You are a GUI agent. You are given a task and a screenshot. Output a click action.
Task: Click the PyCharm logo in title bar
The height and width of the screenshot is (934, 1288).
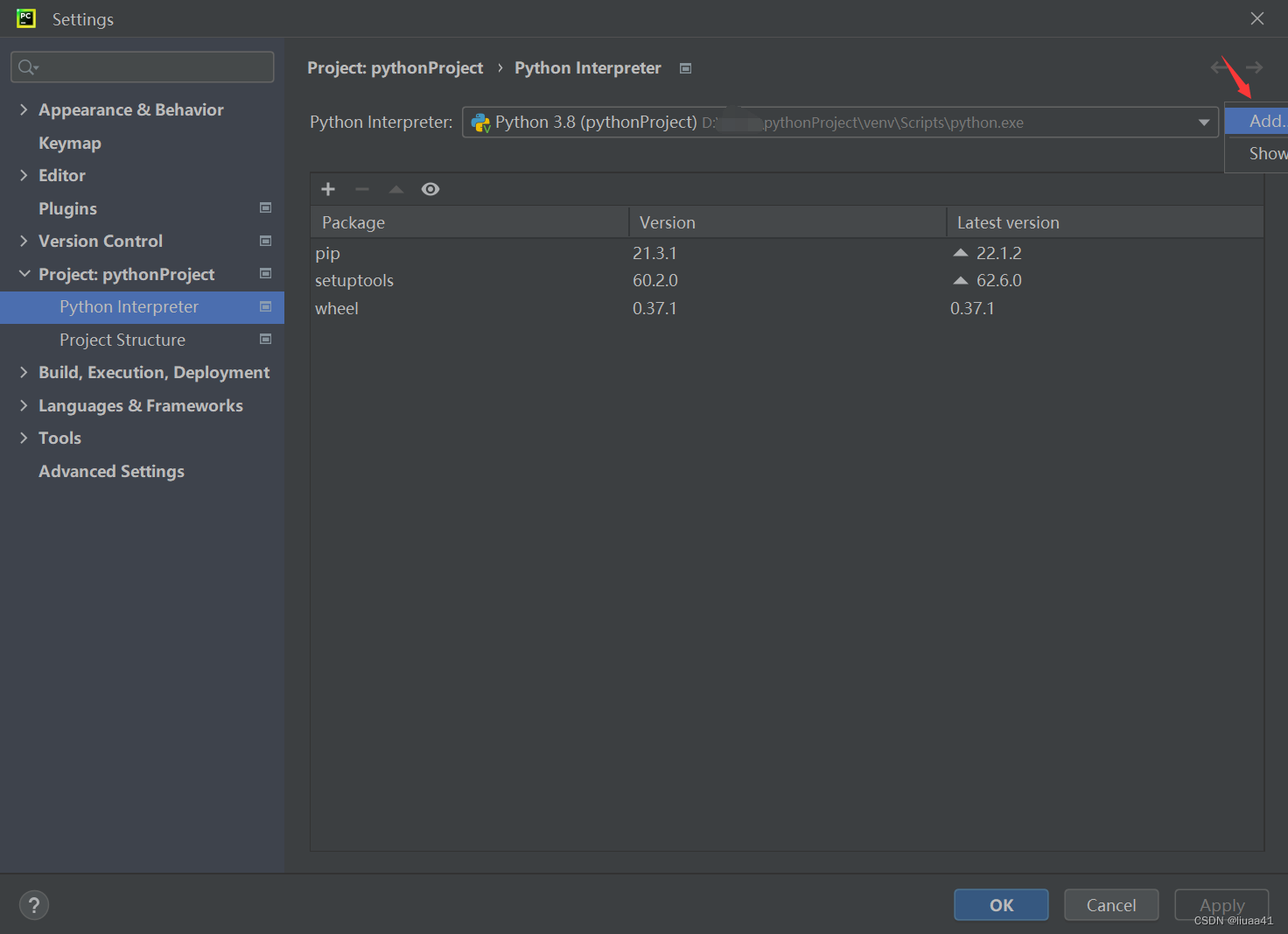point(26,18)
